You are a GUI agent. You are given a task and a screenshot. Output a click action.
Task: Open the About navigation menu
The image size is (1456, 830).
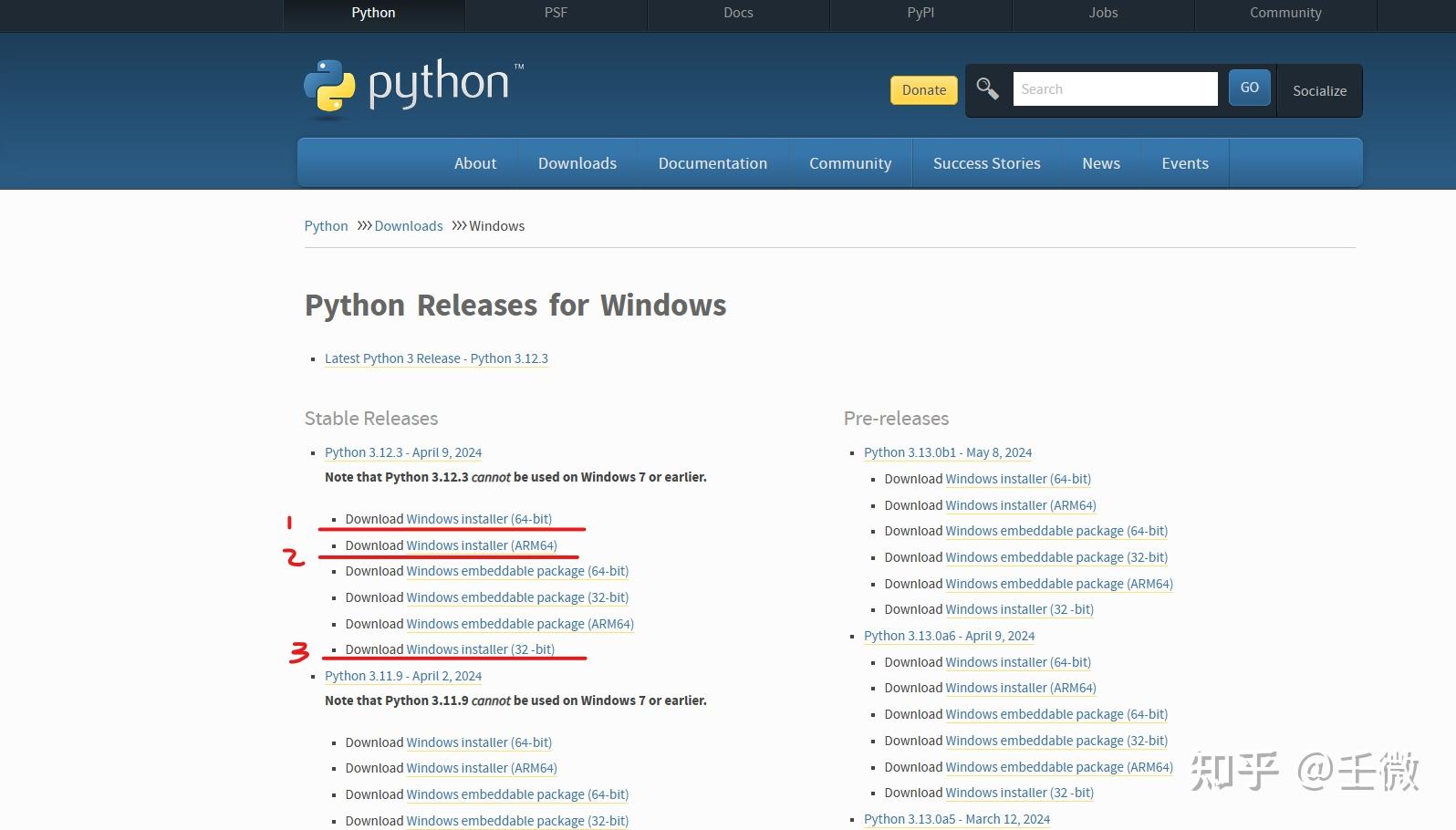coord(475,163)
